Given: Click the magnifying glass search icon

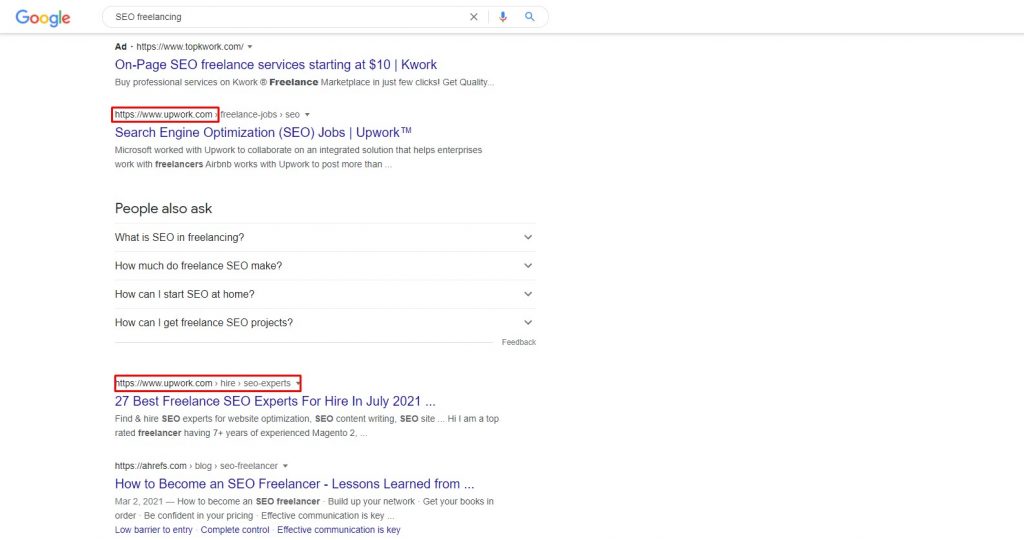Looking at the screenshot, I should pyautogui.click(x=530, y=17).
